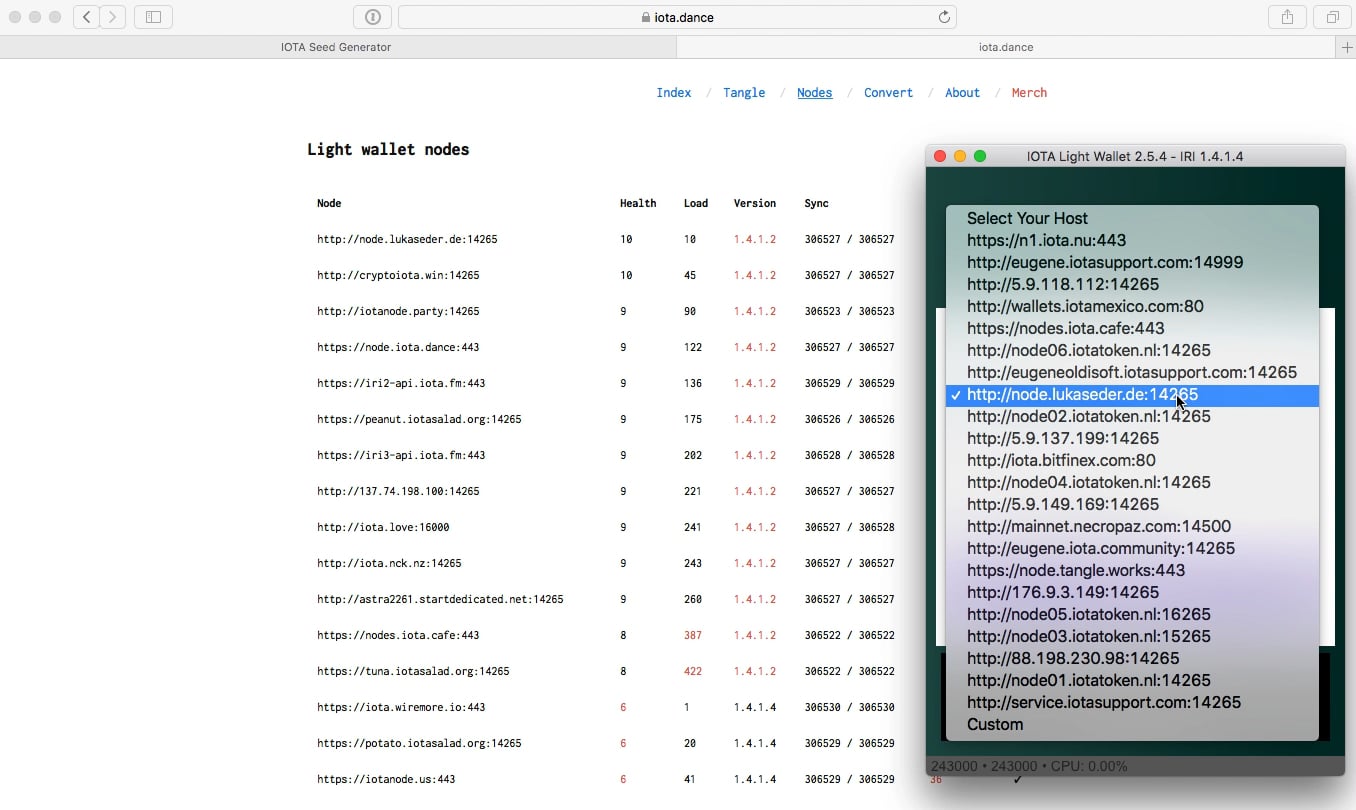Click the Safari forward arrow button
This screenshot has height=810, width=1356.
pyautogui.click(x=113, y=17)
